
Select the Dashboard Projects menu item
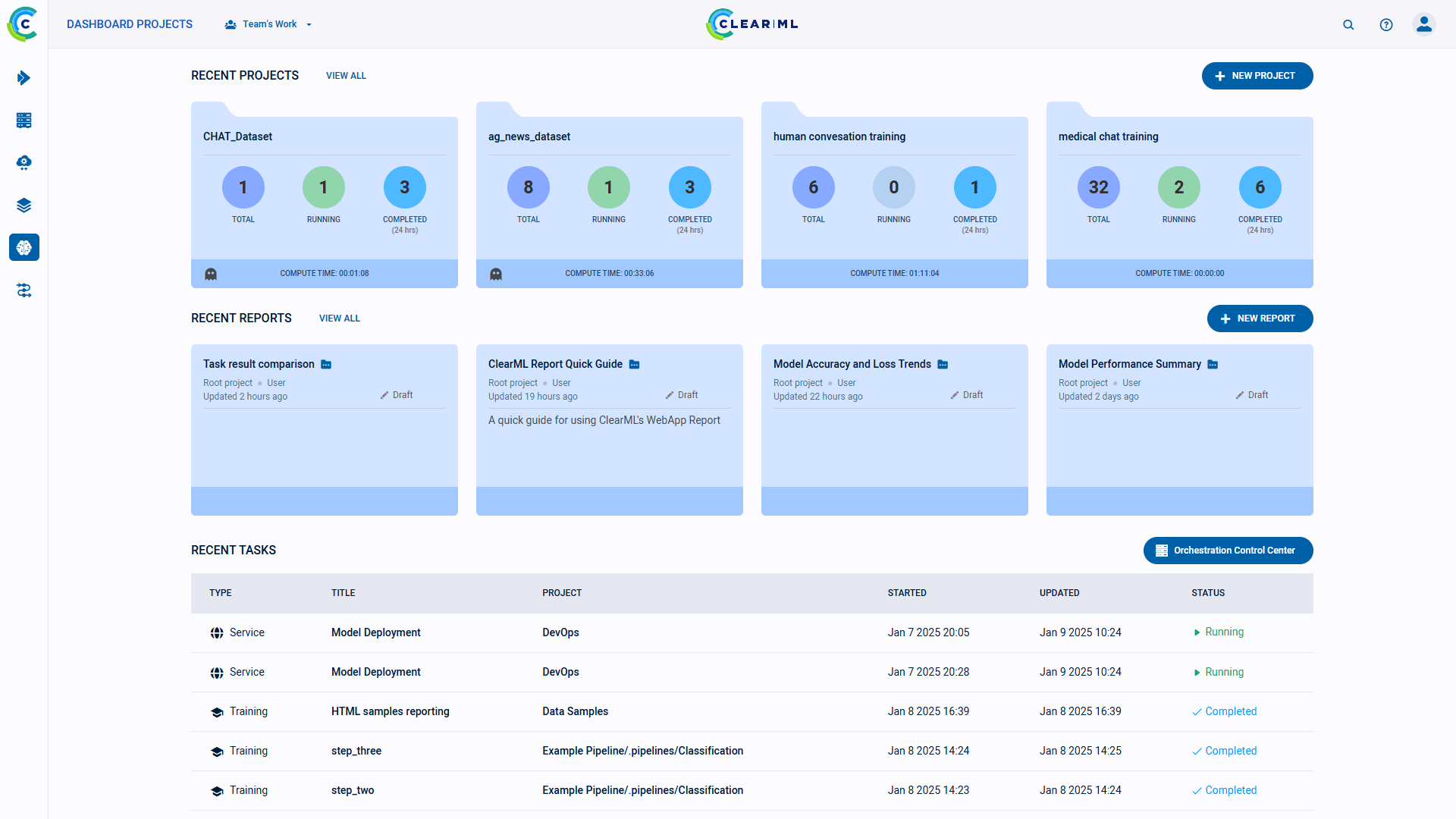click(x=129, y=23)
